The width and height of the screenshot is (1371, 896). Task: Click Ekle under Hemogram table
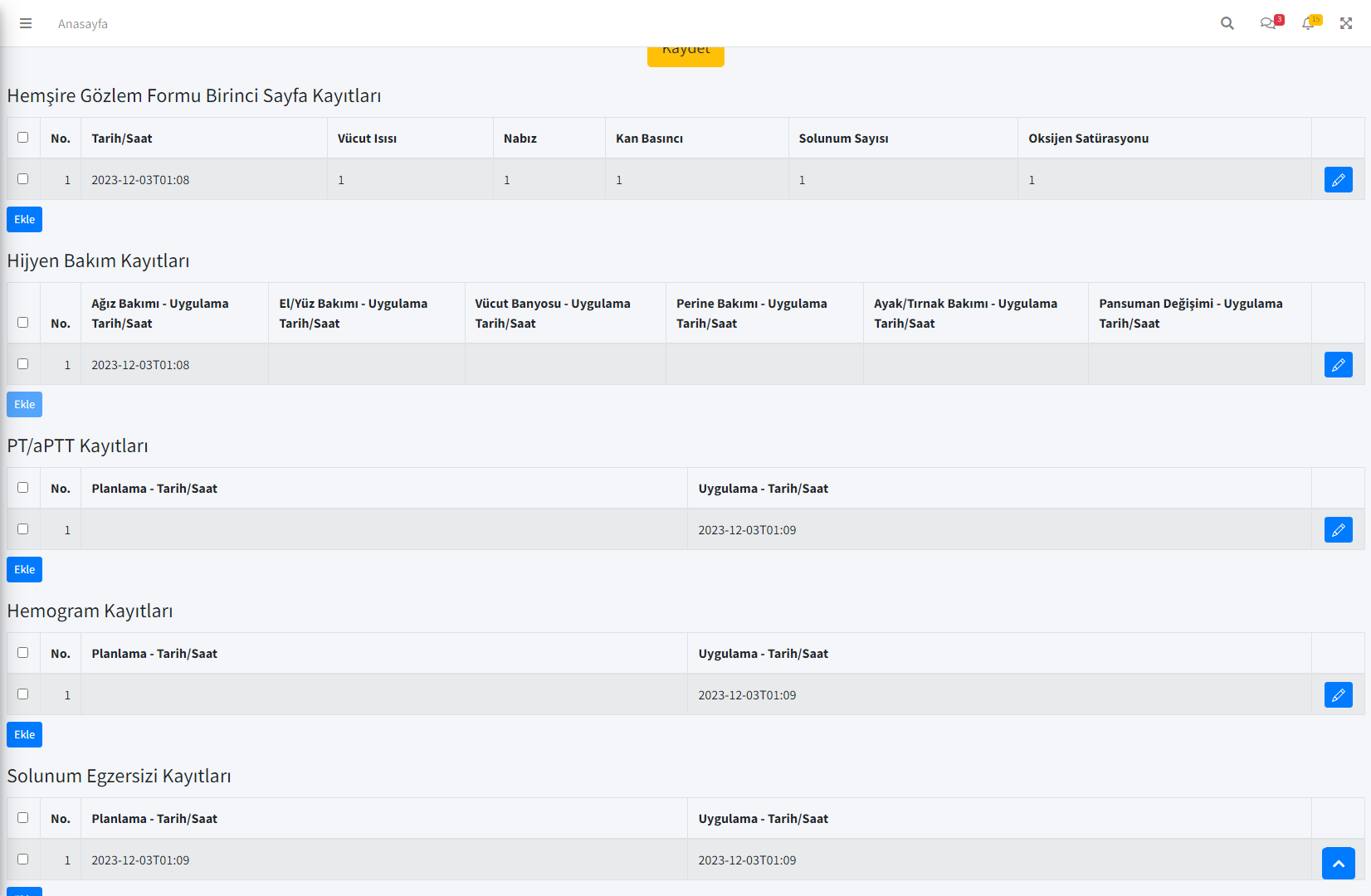[x=24, y=734]
